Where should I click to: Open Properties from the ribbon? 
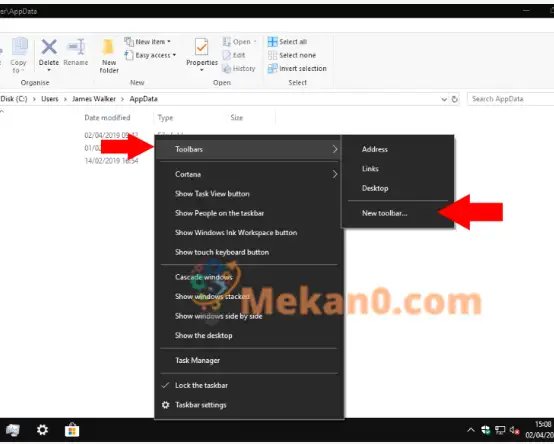click(202, 55)
